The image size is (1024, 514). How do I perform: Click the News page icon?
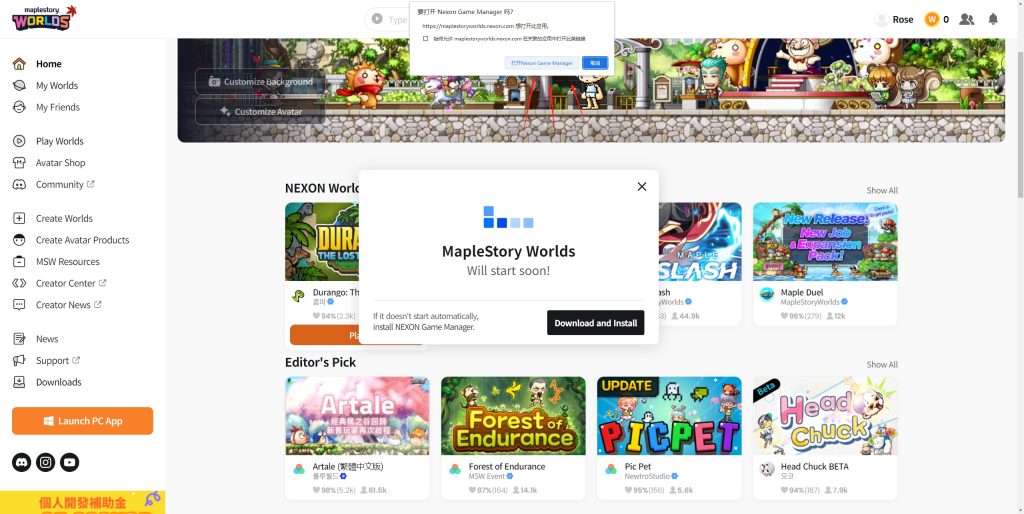[20, 339]
